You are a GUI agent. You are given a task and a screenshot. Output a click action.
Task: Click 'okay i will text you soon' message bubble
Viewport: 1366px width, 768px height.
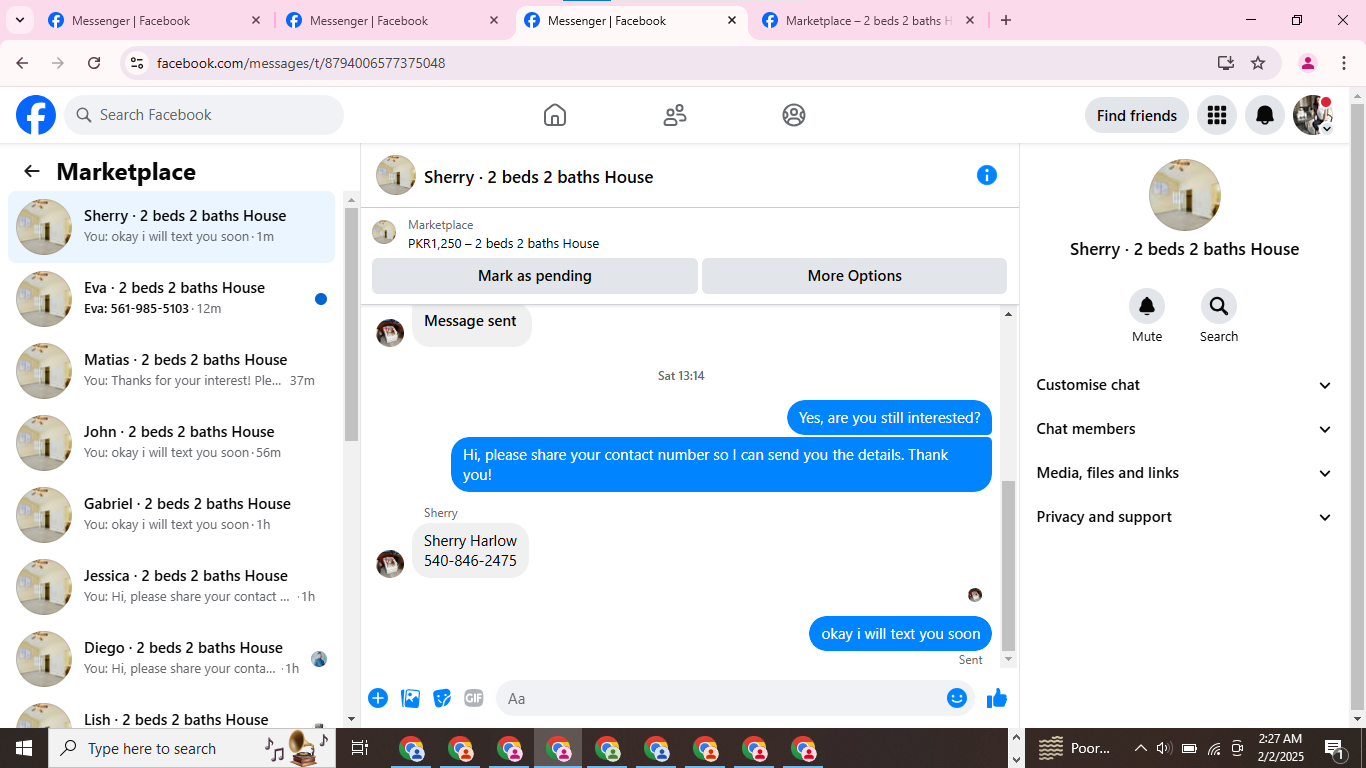pyautogui.click(x=901, y=634)
